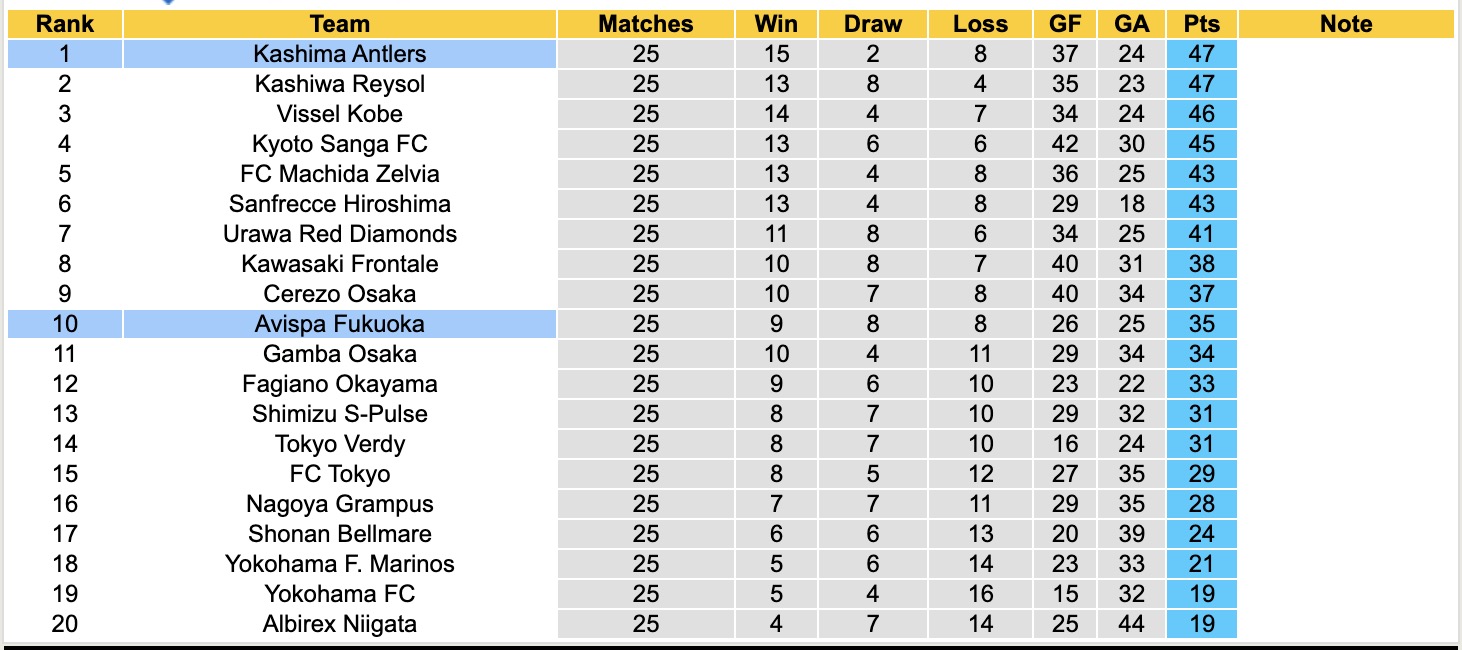Click the Rank column header
This screenshot has height=650, width=1462.
pos(65,24)
